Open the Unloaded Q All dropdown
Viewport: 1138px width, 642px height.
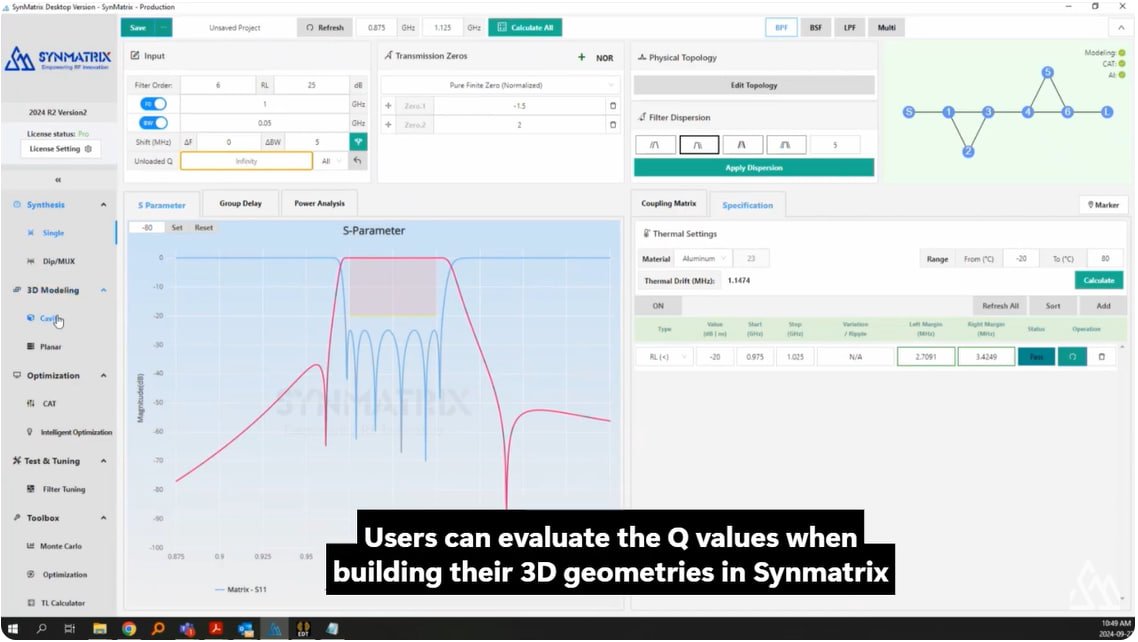[331, 161]
